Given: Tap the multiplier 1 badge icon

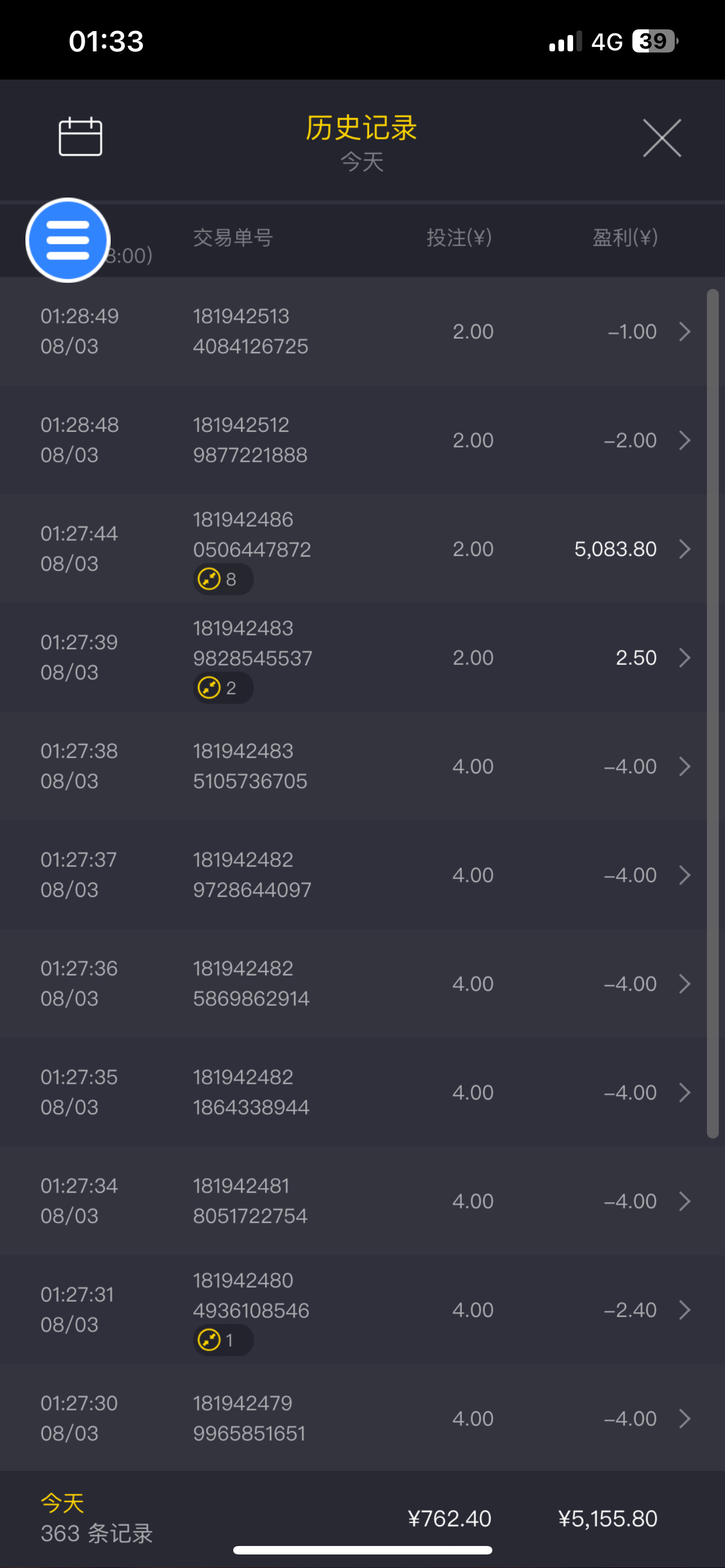Looking at the screenshot, I should tap(209, 1340).
